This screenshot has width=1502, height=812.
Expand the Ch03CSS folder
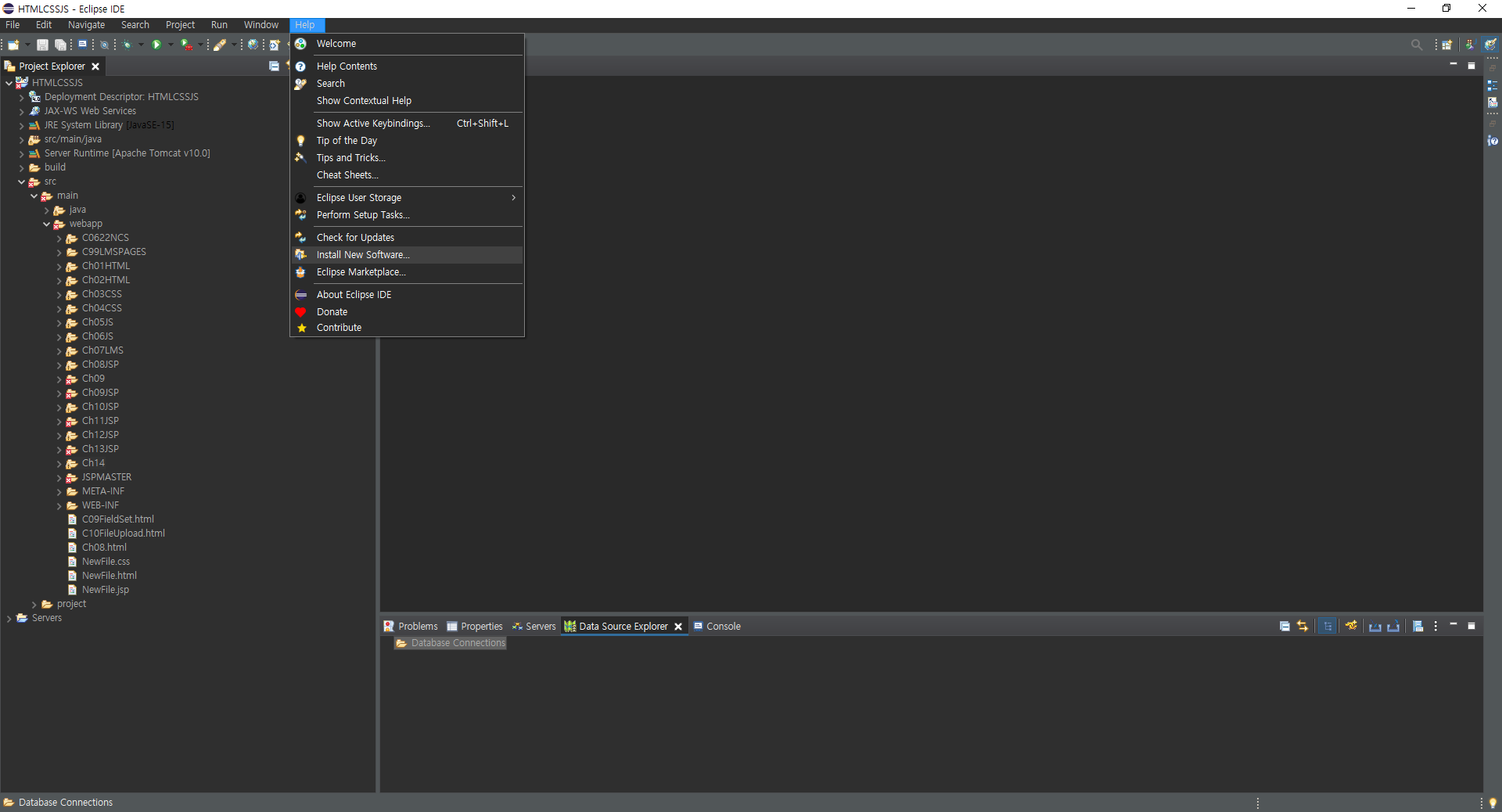[59, 294]
